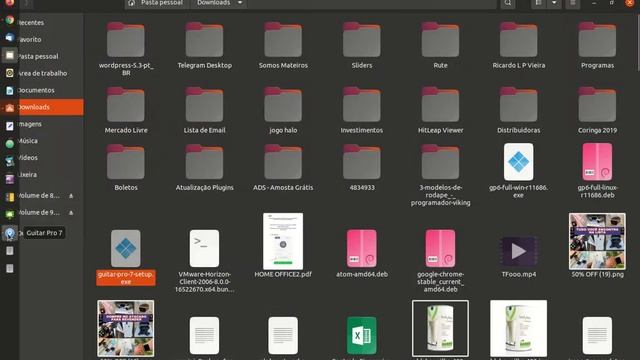
Task: Click the search icon in the toolbar
Action: tap(507, 3)
